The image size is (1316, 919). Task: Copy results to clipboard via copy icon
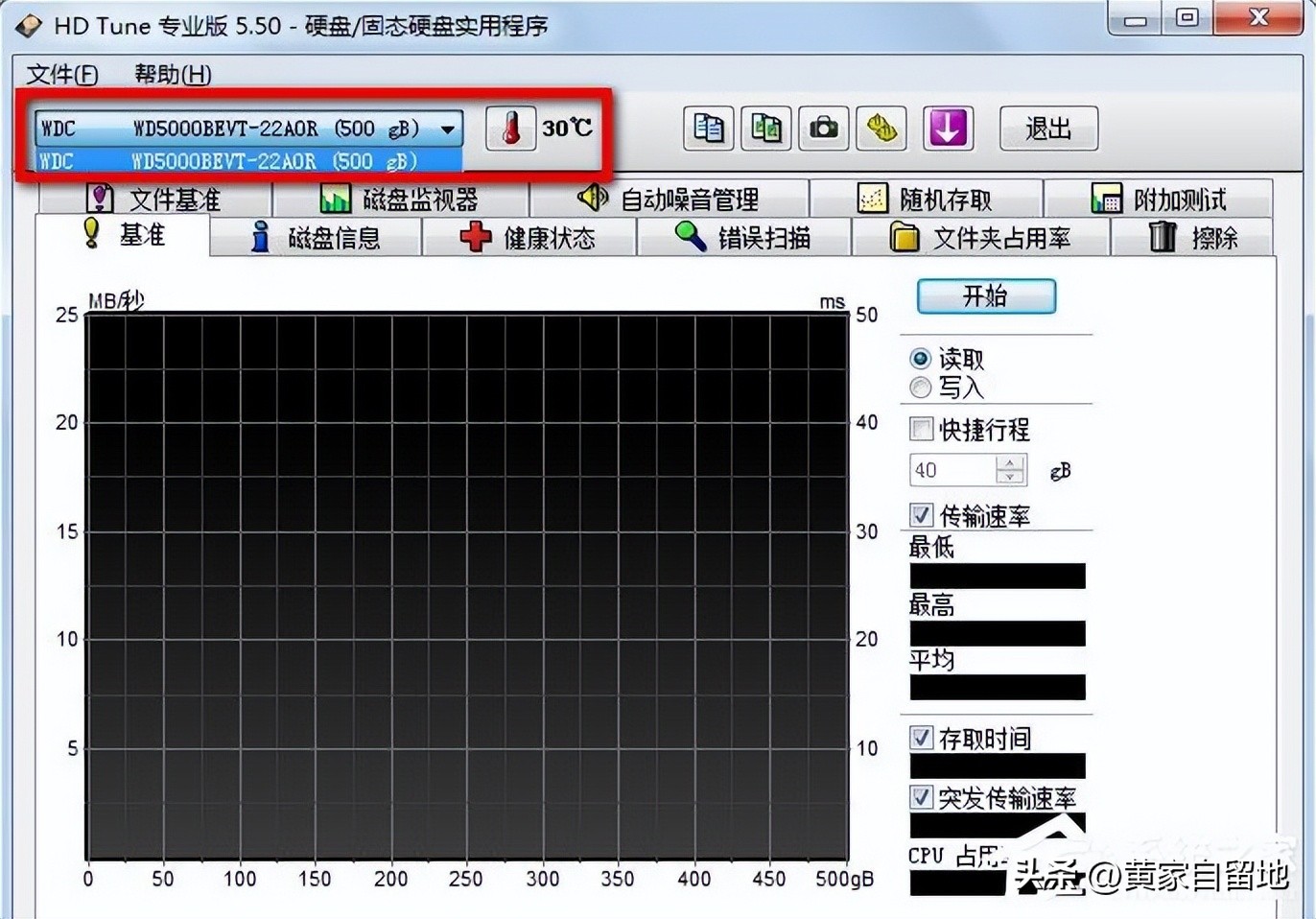coord(708,129)
